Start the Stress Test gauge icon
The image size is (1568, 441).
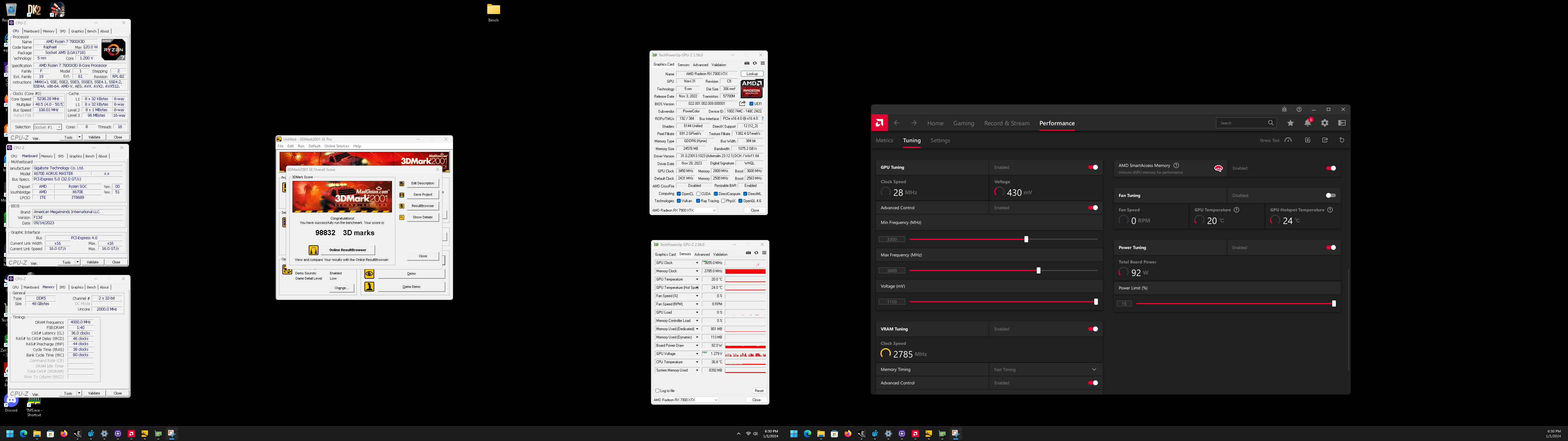[x=1288, y=140]
